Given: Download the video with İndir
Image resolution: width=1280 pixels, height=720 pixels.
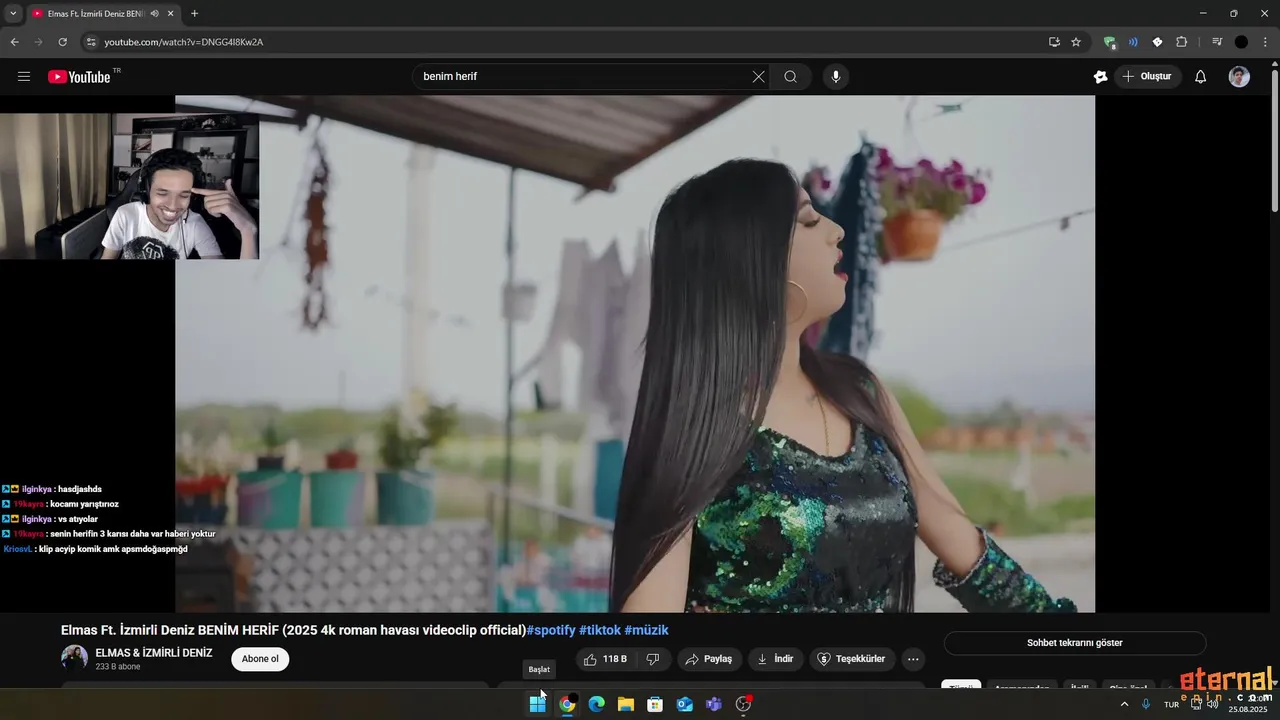Looking at the screenshot, I should [775, 659].
